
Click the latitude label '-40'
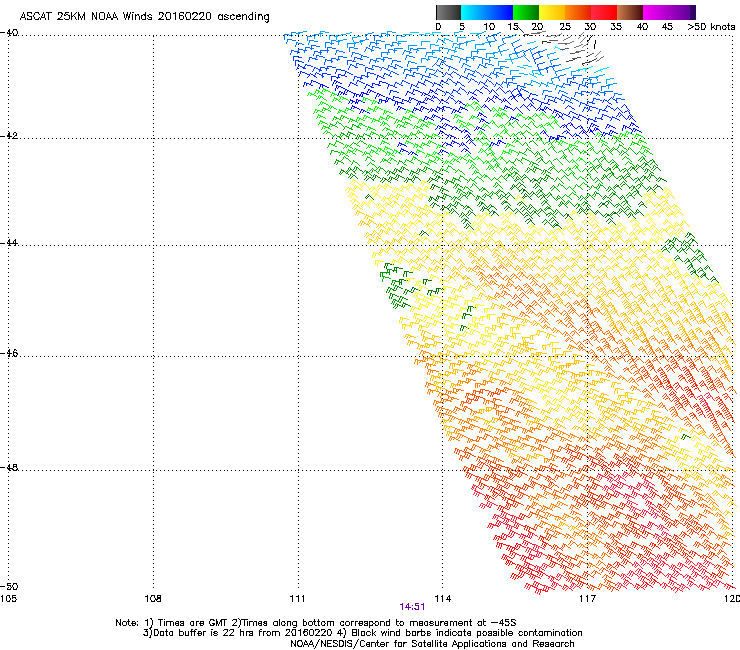pyautogui.click(x=9, y=33)
